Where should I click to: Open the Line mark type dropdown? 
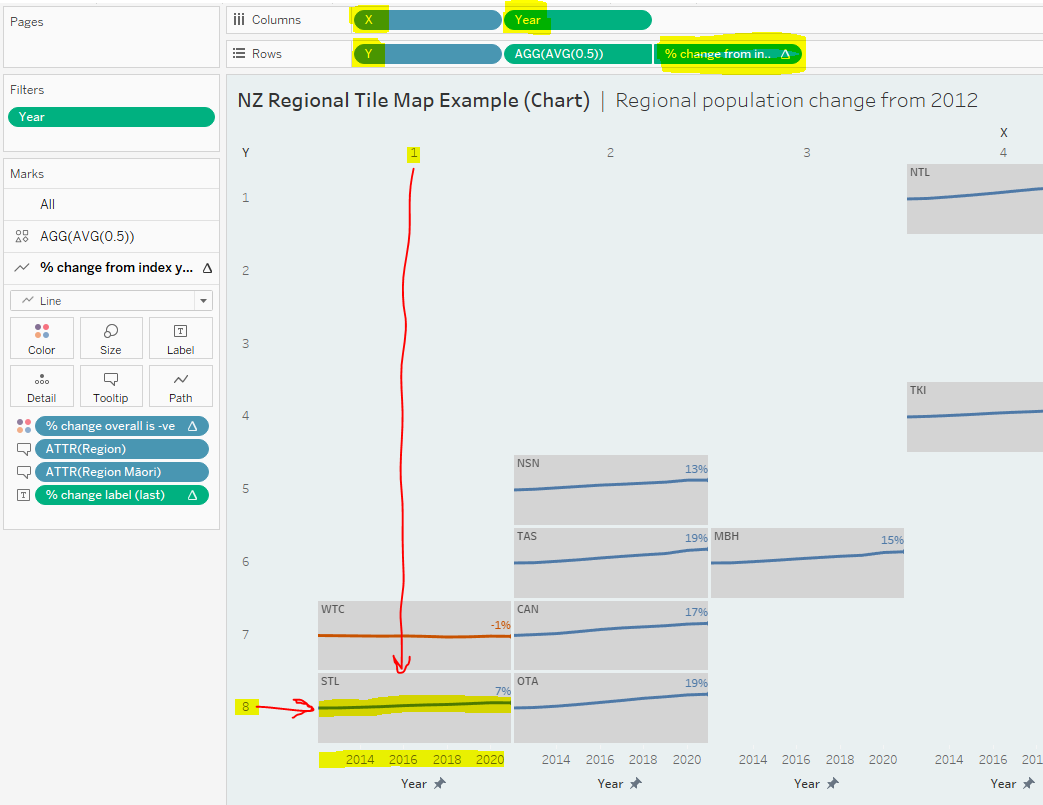coord(111,300)
